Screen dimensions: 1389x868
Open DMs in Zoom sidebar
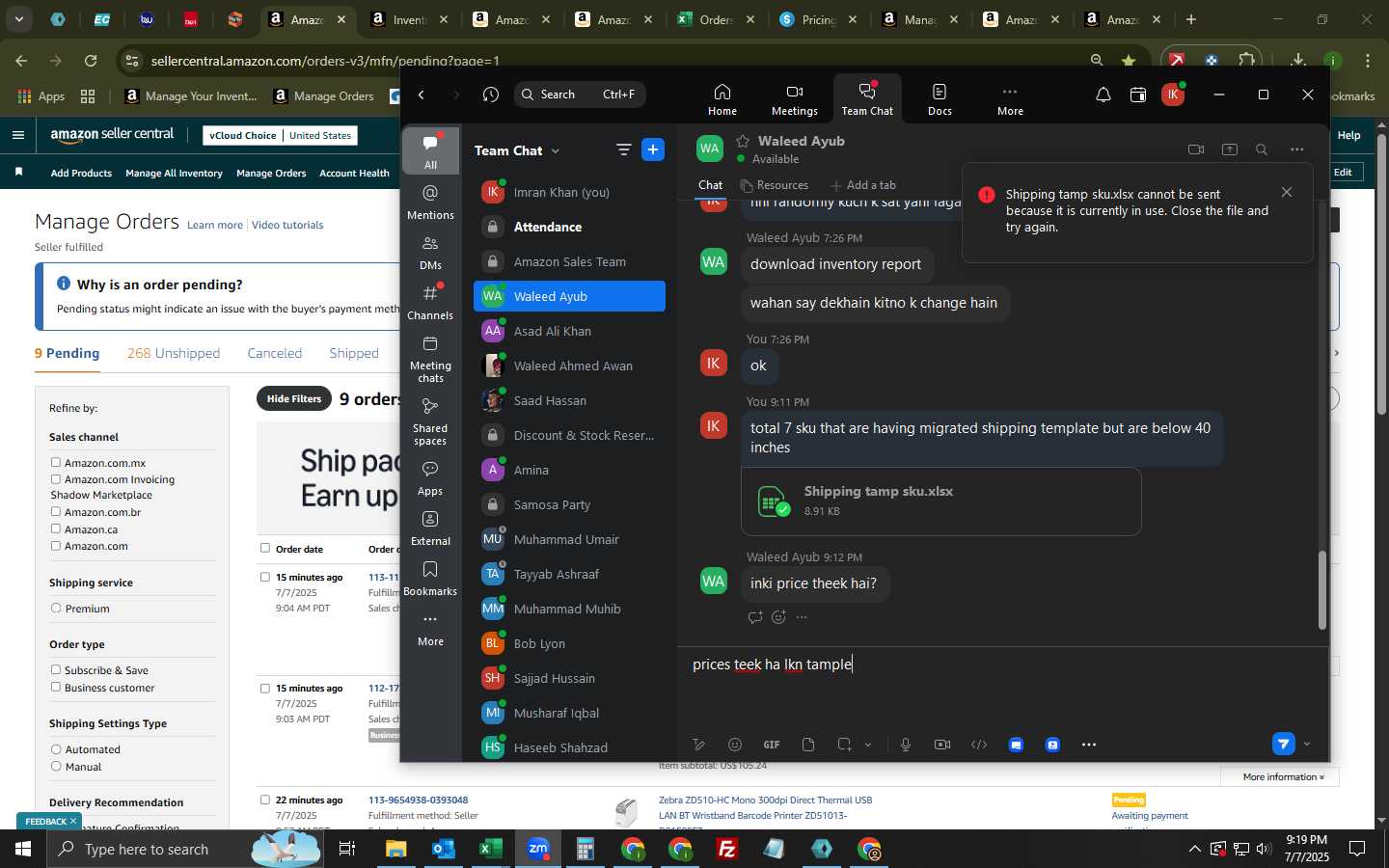(x=430, y=253)
